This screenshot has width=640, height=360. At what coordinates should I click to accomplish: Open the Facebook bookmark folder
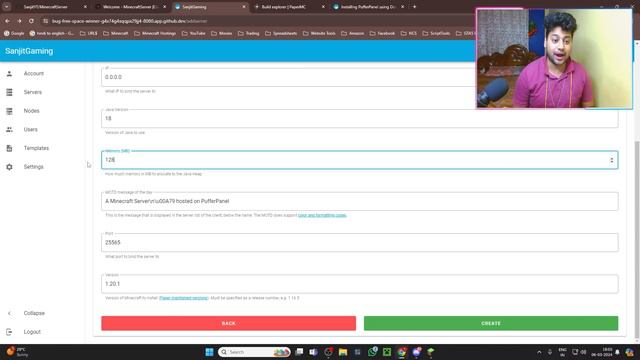(x=382, y=33)
